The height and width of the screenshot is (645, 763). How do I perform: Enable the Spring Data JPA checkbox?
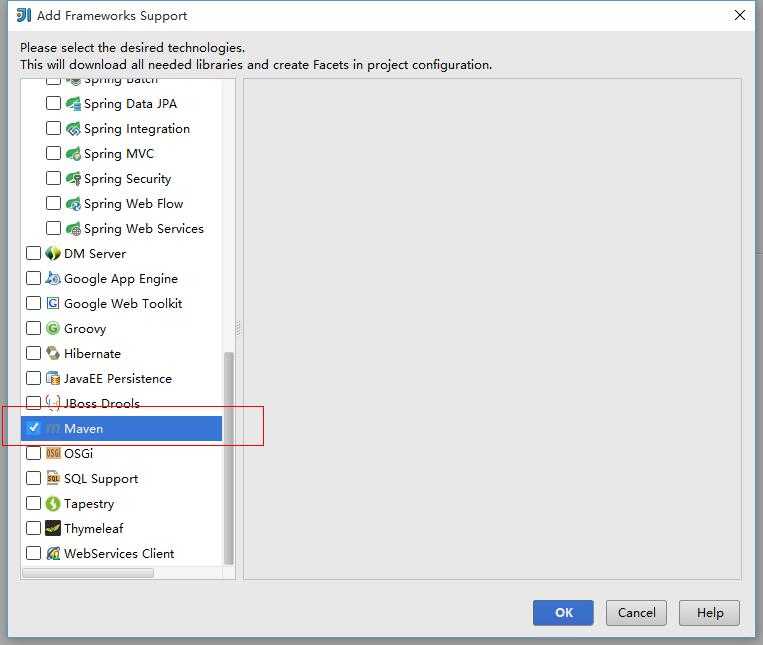pos(53,103)
